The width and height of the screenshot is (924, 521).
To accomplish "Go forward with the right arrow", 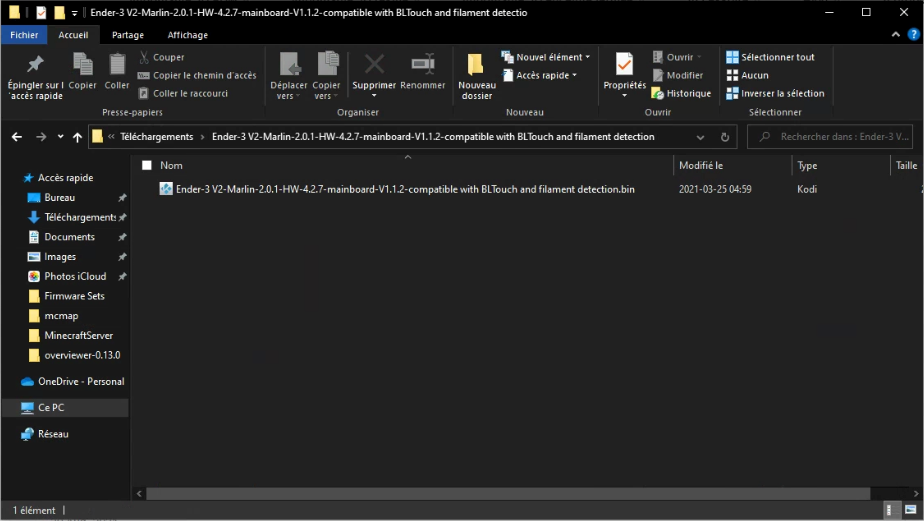I will pyautogui.click(x=41, y=137).
